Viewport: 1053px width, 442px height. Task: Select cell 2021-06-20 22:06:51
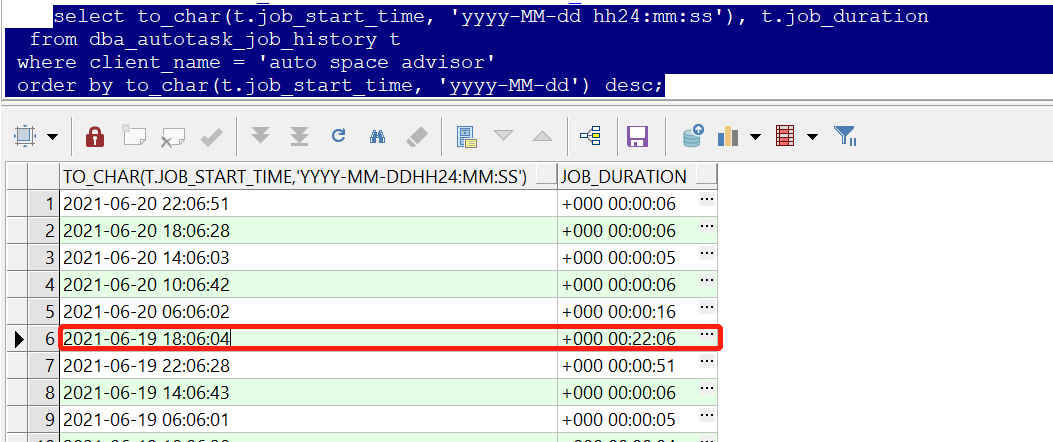308,204
